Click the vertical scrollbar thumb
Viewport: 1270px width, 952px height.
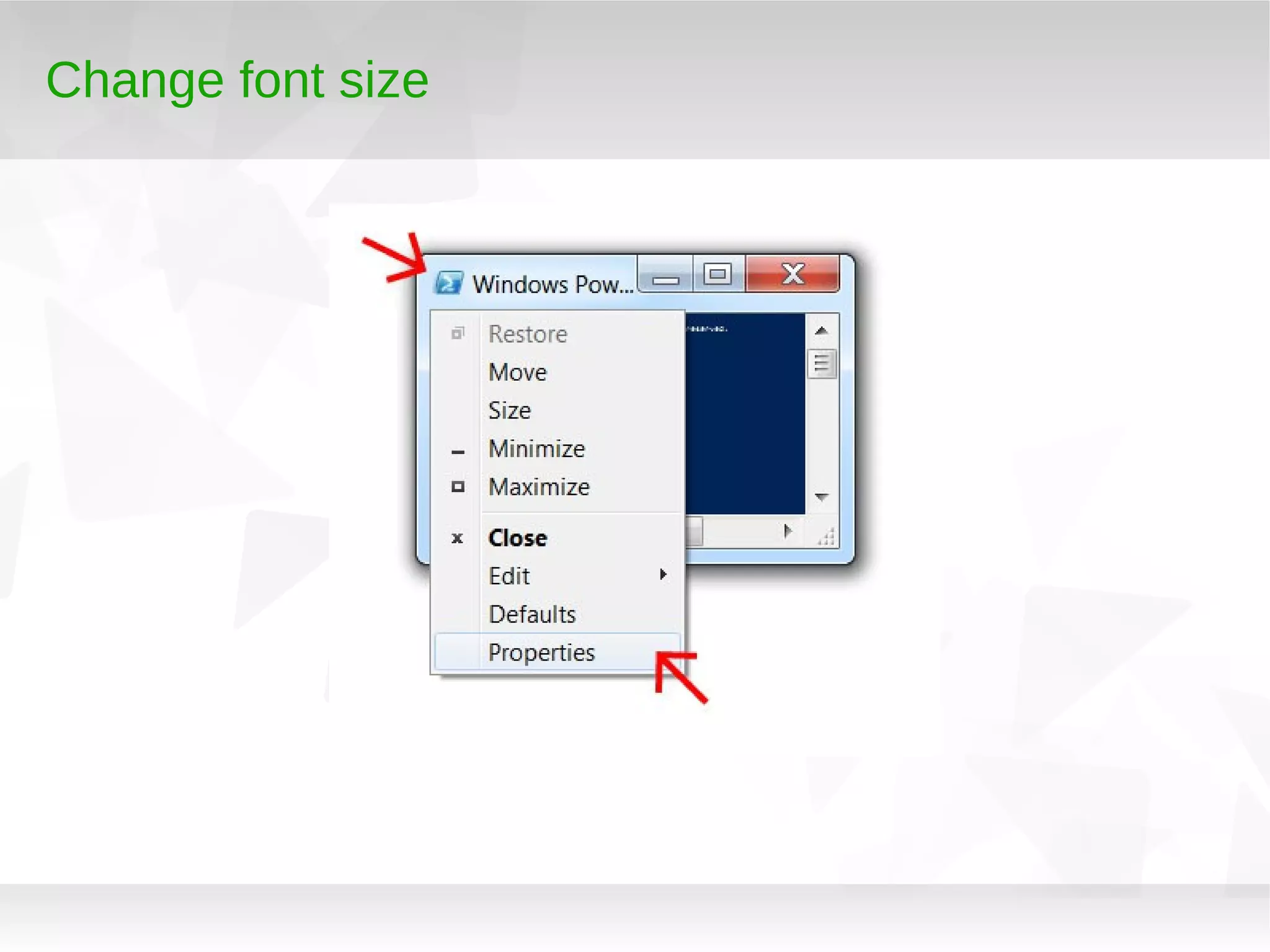(x=822, y=364)
